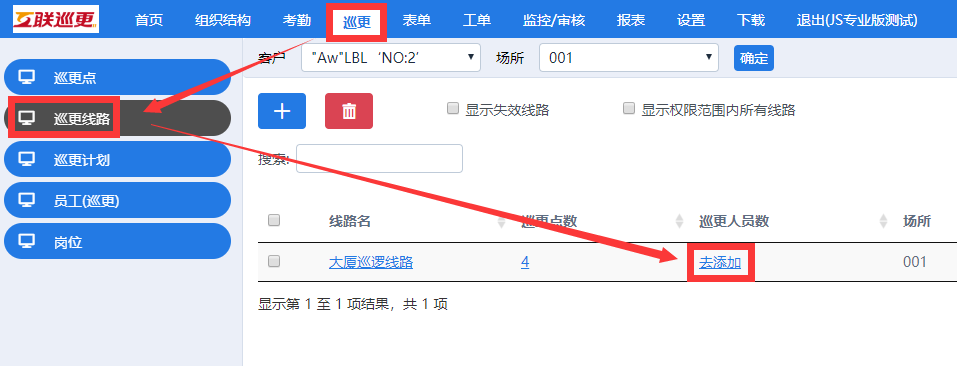Screen dimensions: 957x366
Task: Select 员工(巡更) in sidebar
Action: coord(117,200)
